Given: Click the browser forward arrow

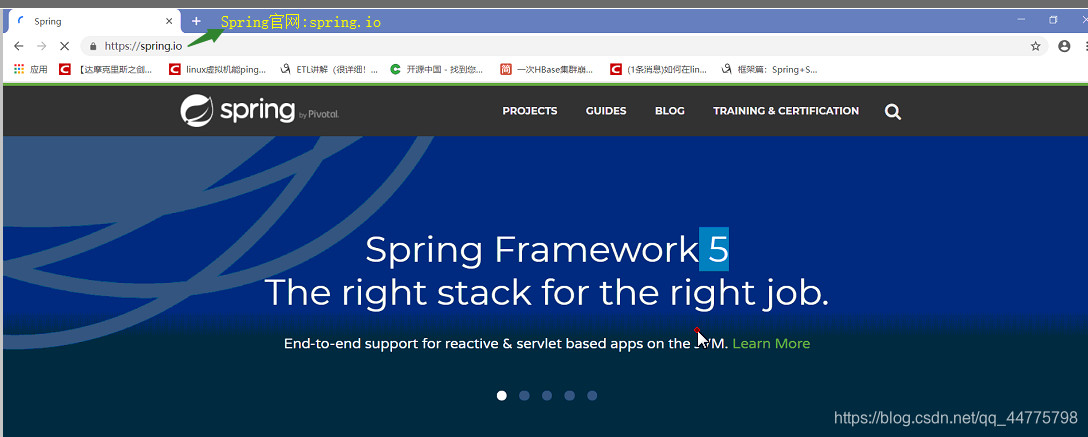Looking at the screenshot, I should click(42, 46).
